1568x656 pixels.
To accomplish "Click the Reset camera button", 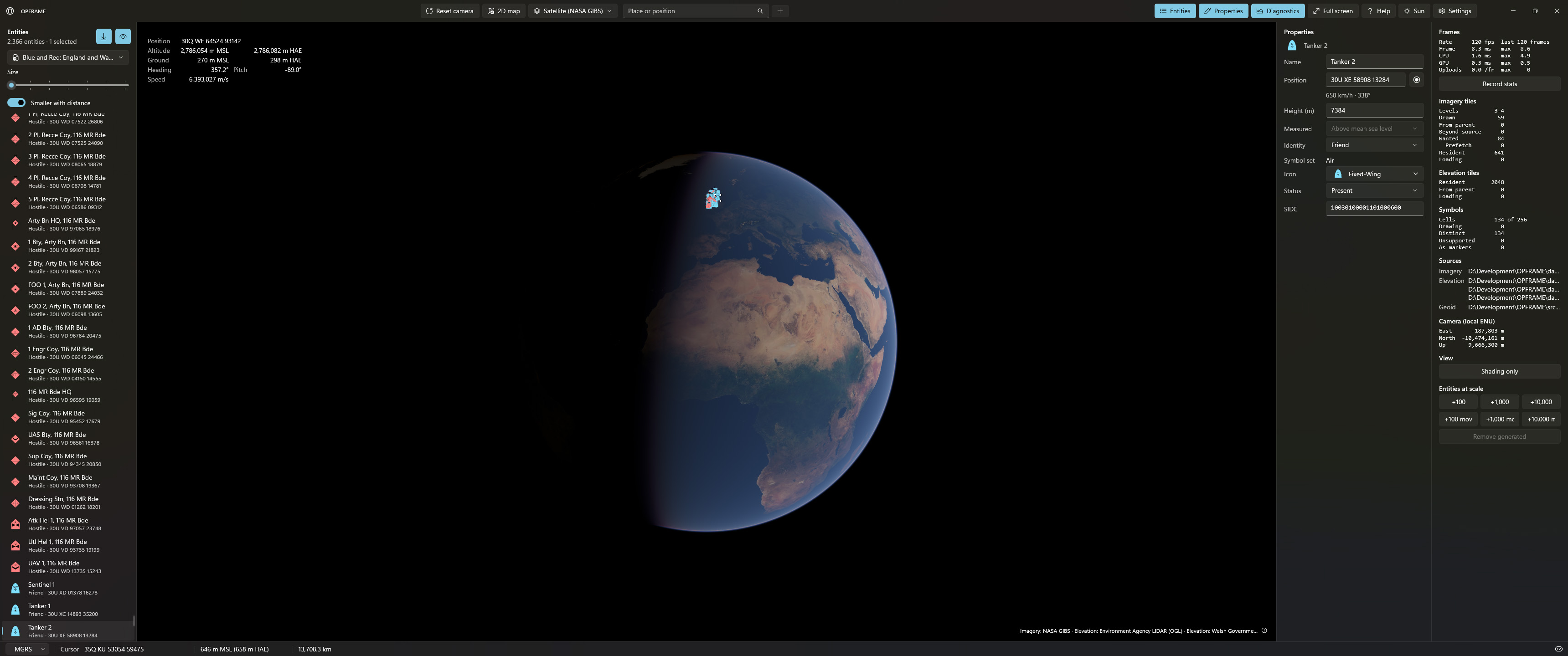I will [449, 11].
